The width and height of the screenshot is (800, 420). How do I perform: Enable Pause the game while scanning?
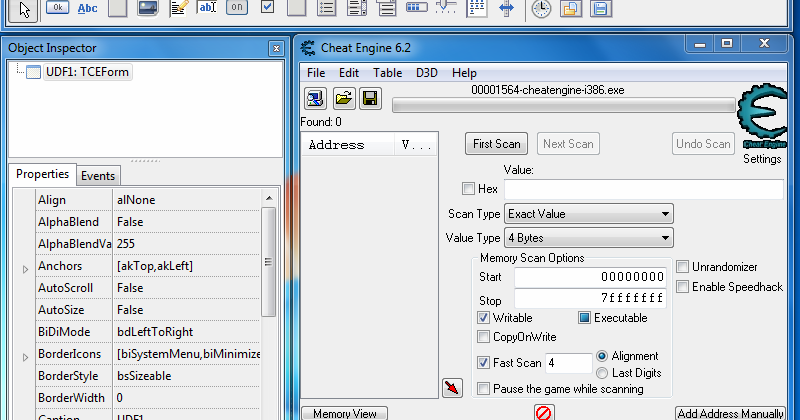483,389
